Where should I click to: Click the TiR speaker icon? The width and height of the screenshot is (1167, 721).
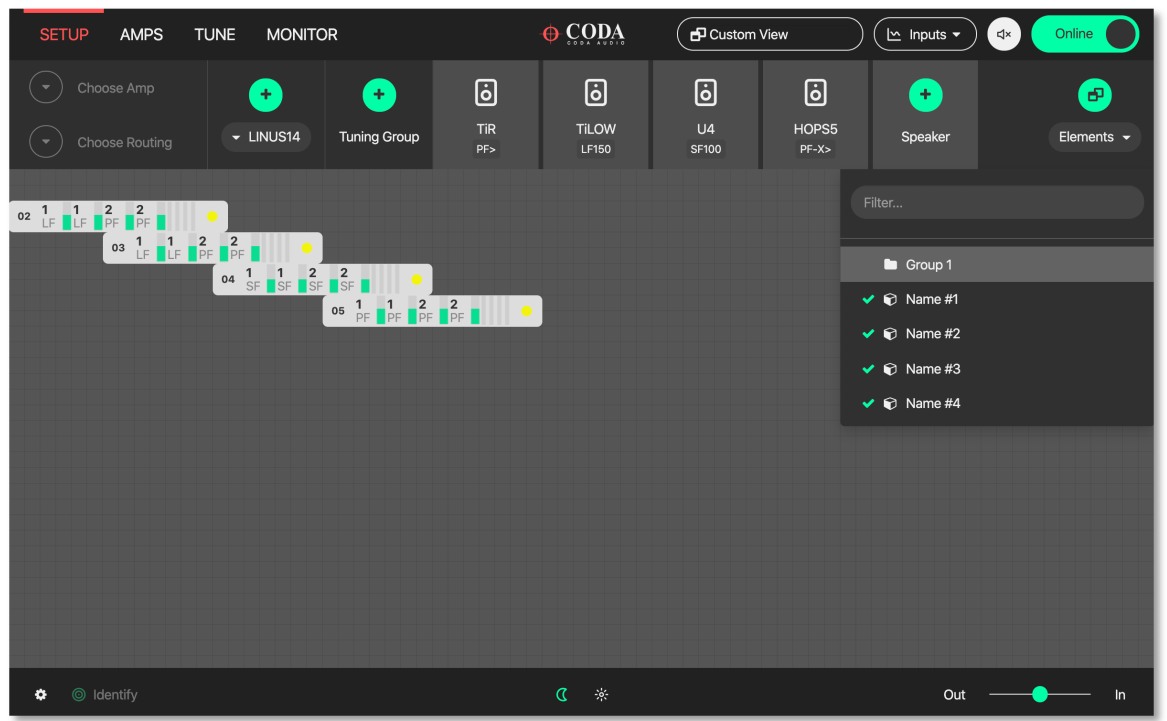point(486,94)
